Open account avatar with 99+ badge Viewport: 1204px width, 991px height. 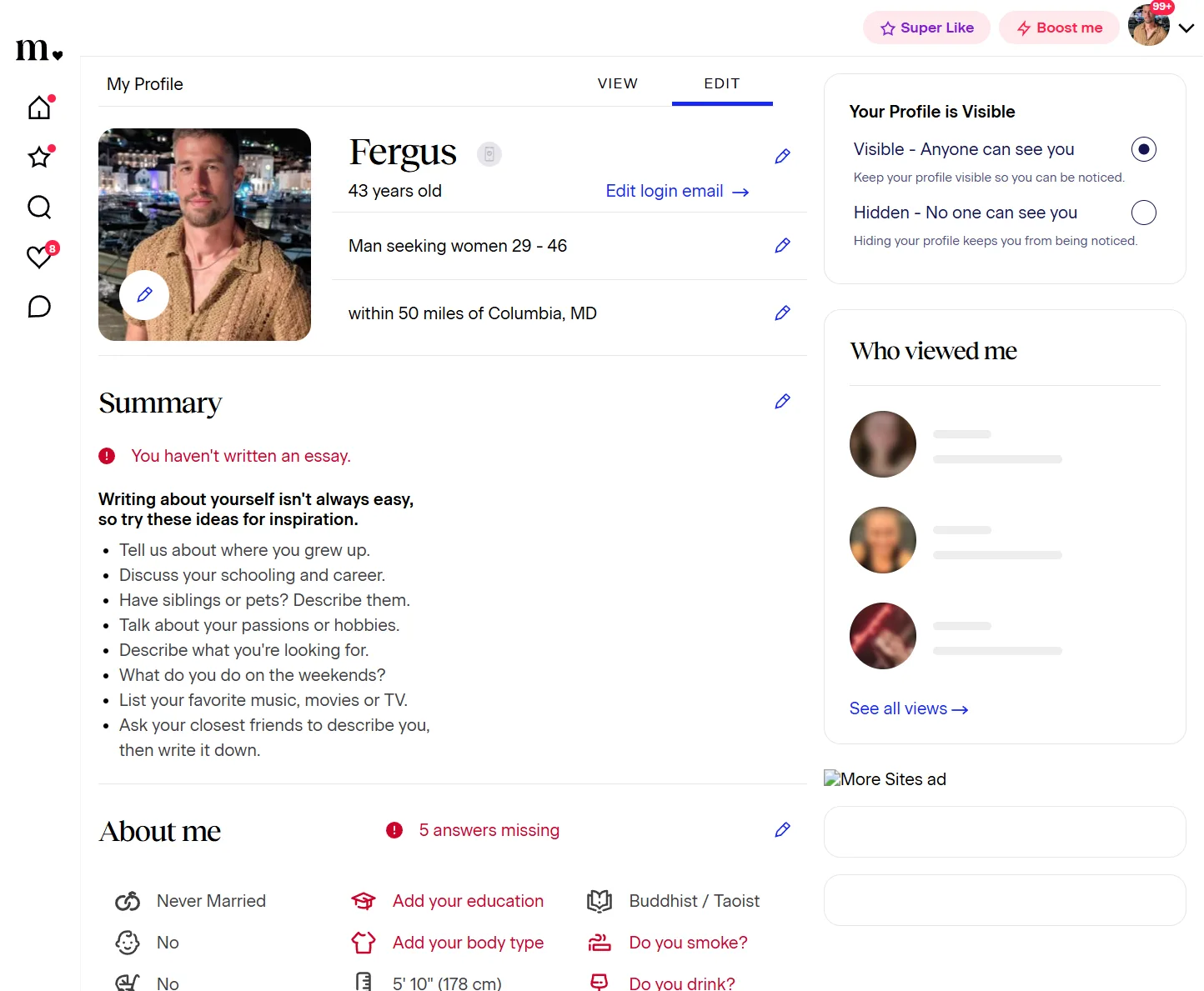click(x=1149, y=25)
